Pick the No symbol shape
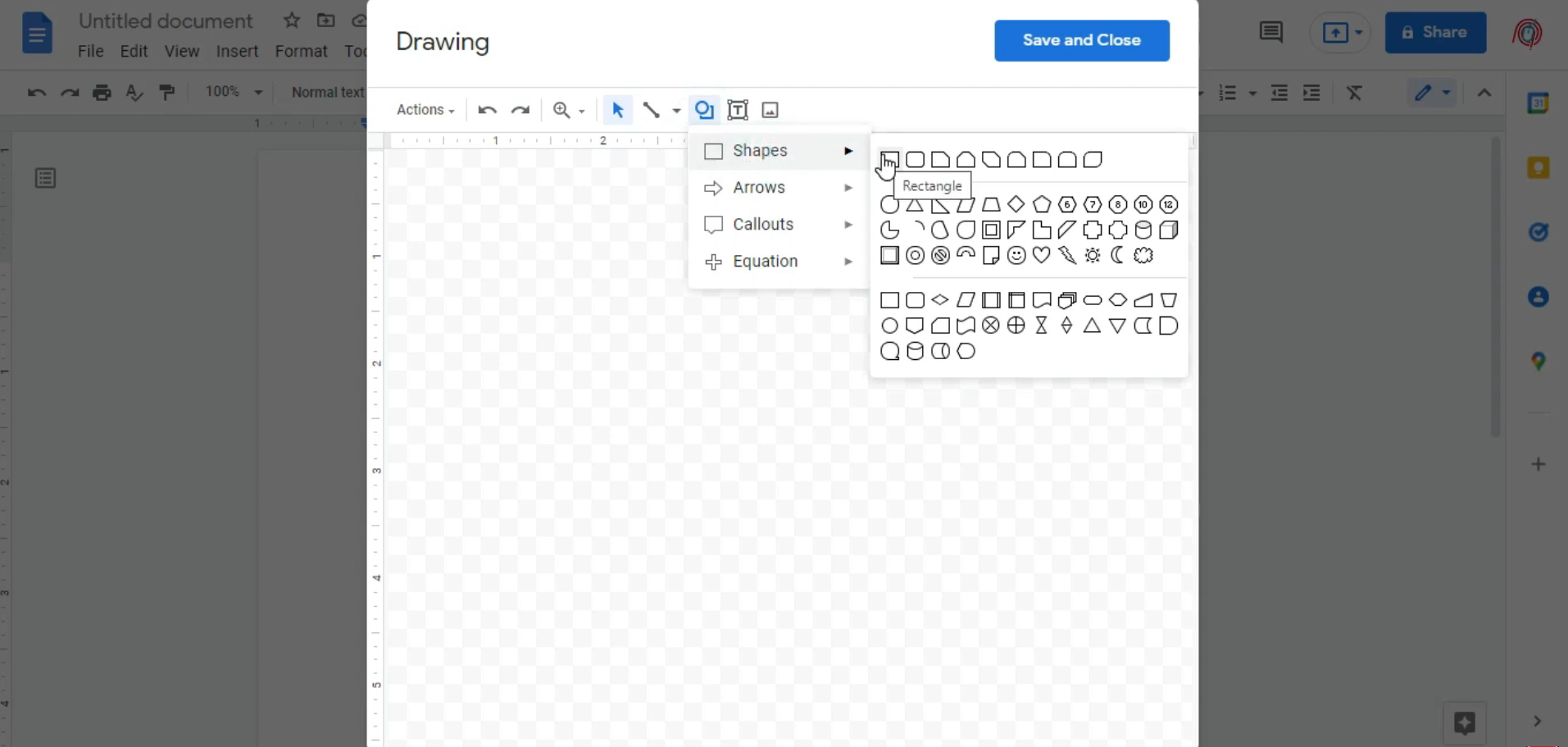 (x=941, y=255)
